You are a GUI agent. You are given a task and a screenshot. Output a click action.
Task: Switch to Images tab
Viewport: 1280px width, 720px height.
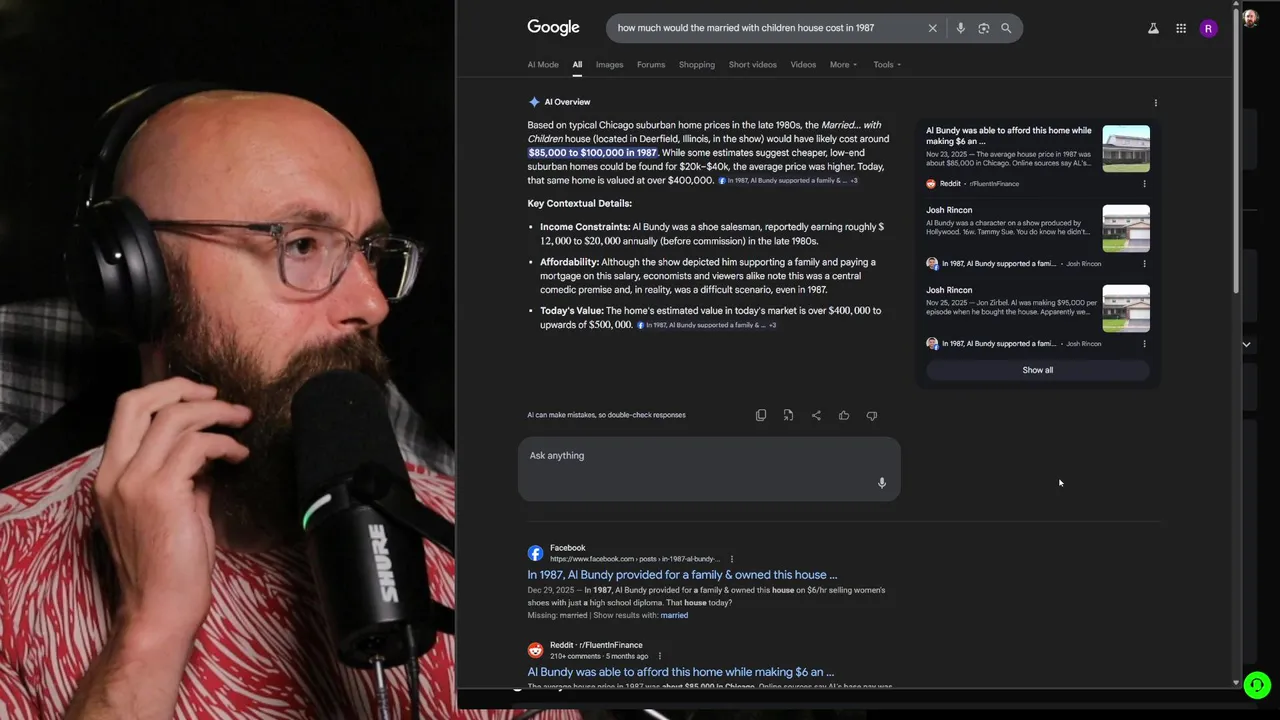click(609, 65)
